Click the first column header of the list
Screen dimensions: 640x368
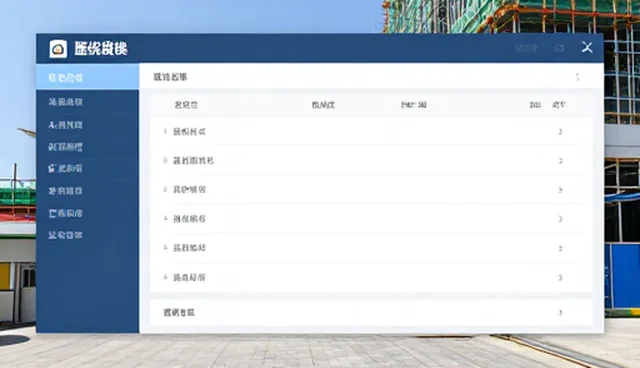click(186, 105)
